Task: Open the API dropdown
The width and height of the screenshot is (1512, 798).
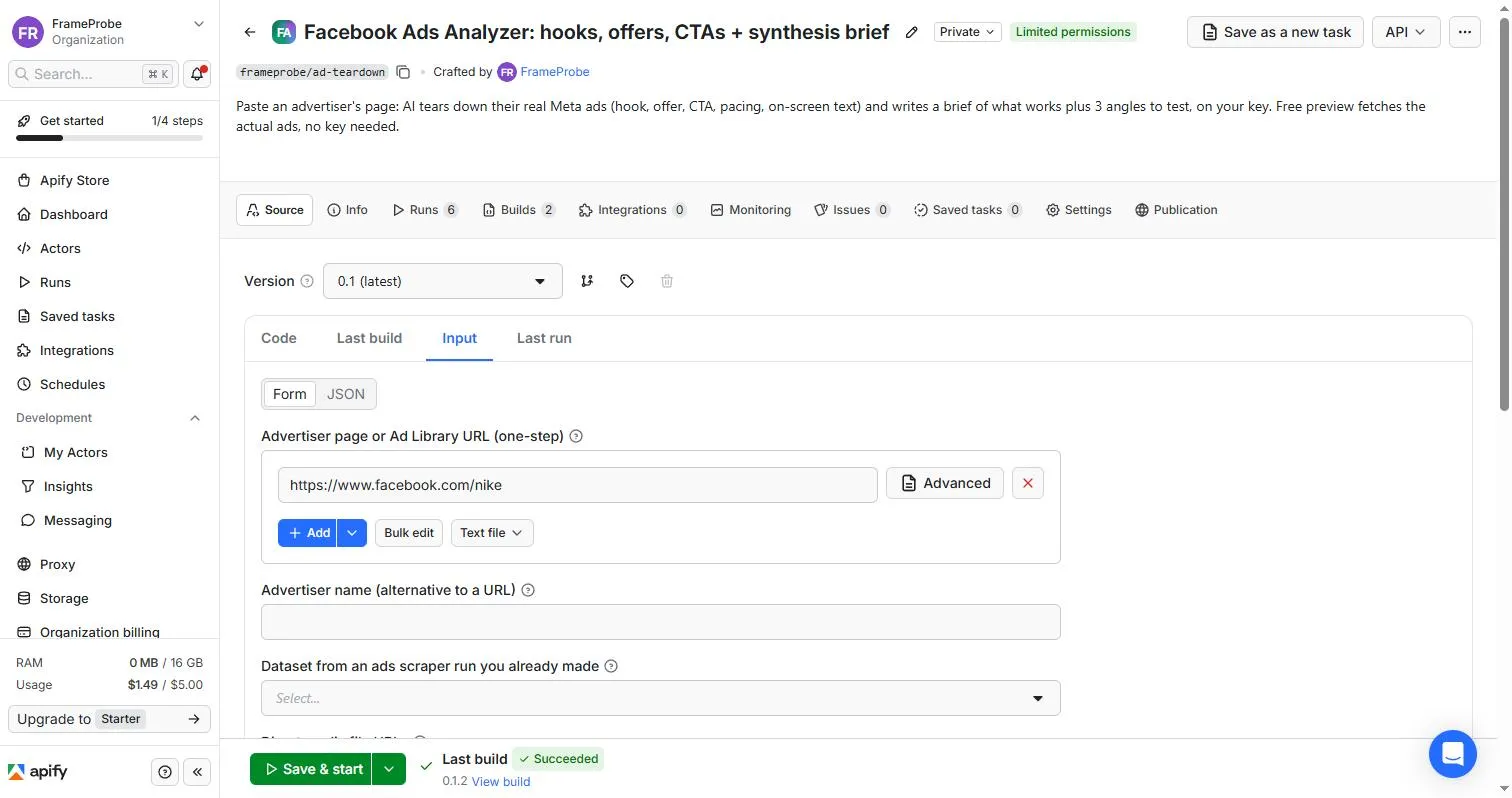Action: [x=1406, y=32]
